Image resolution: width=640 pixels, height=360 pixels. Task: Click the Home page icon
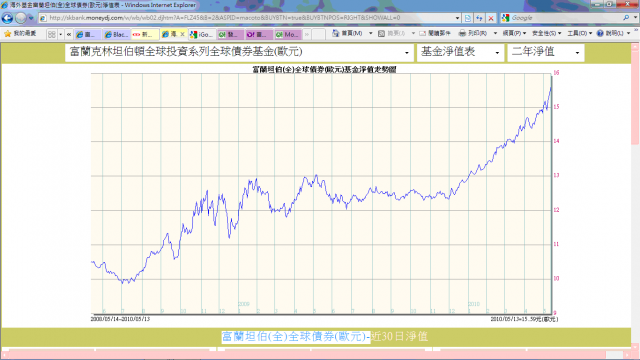click(x=336, y=33)
